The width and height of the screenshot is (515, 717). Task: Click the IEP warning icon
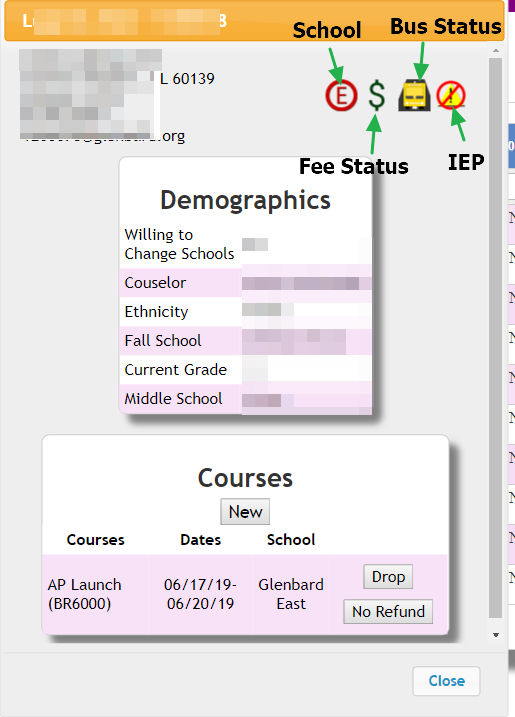pyautogui.click(x=451, y=96)
